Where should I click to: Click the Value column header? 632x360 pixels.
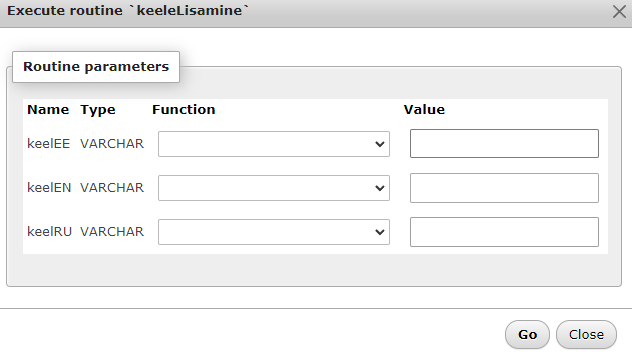coord(424,110)
